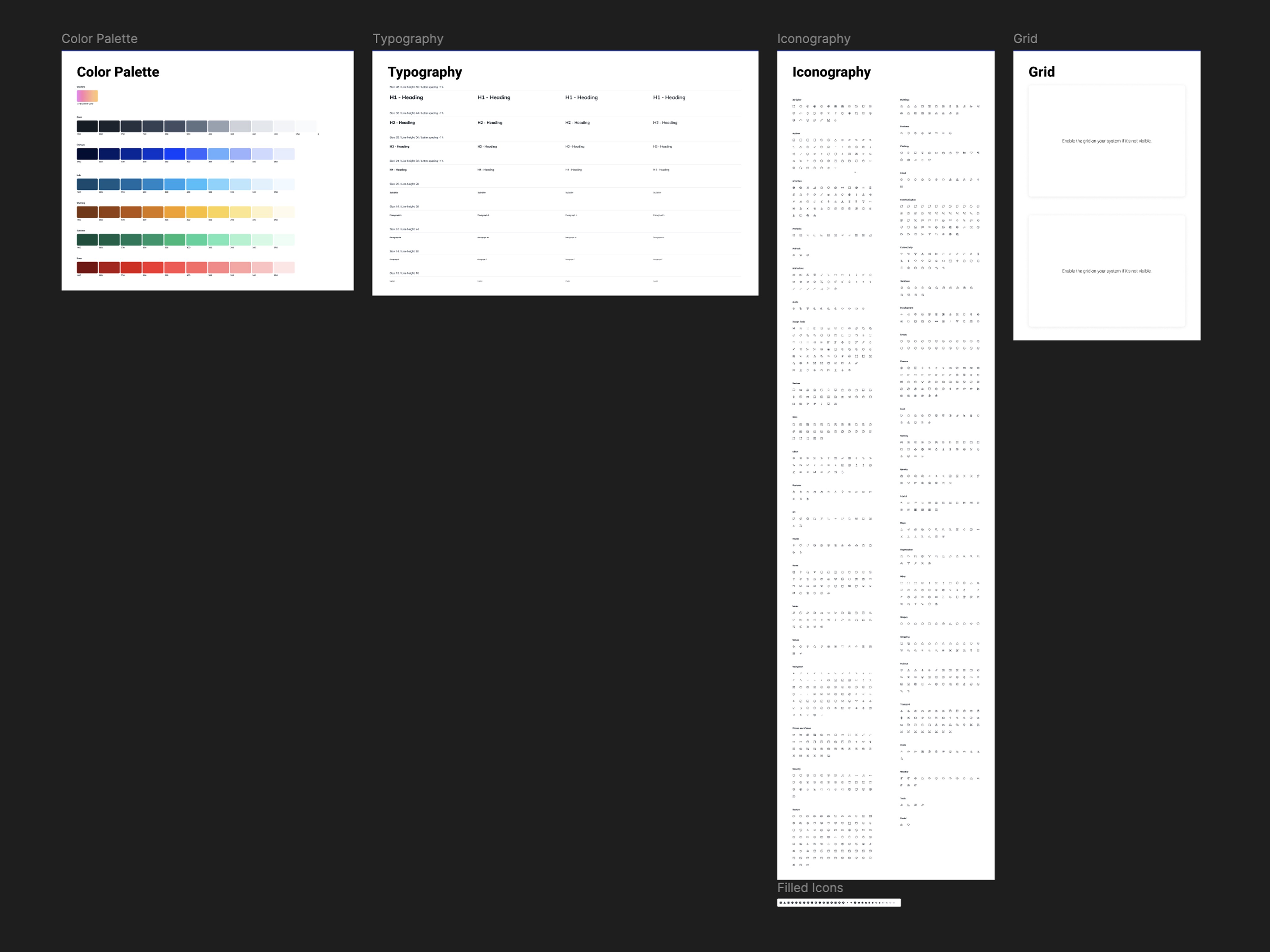Select the AI gradient color swatch
The width and height of the screenshot is (1270, 952).
[87, 96]
